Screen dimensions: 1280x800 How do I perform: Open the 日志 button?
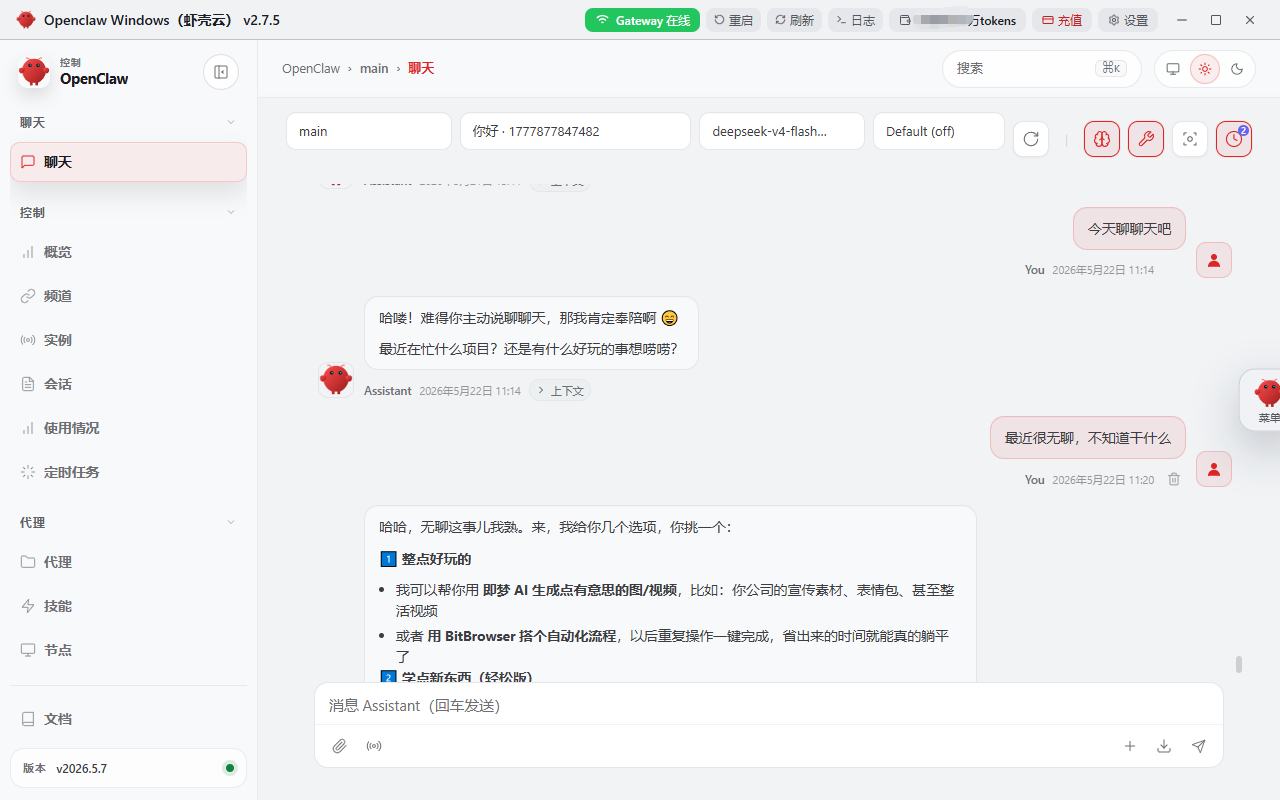click(856, 20)
